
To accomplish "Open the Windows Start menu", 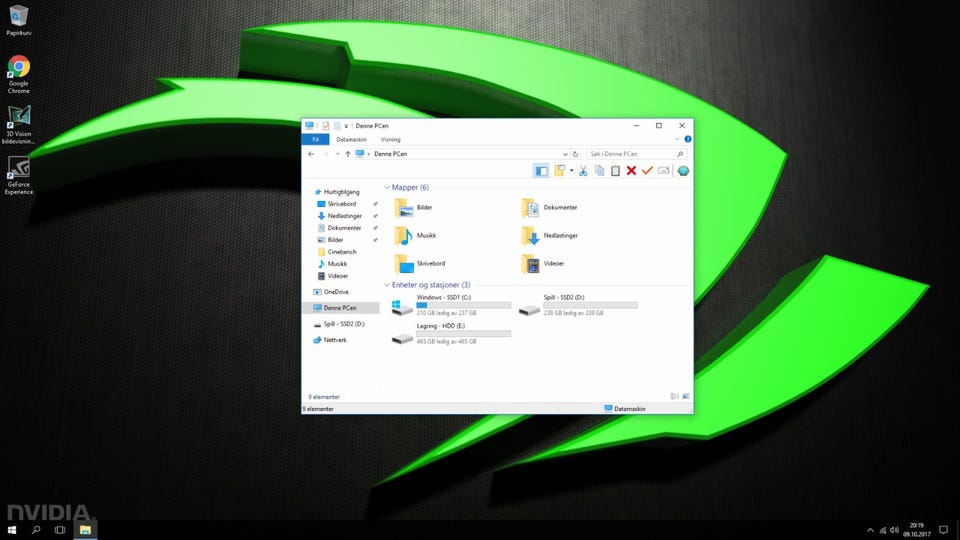I will pos(12,530).
